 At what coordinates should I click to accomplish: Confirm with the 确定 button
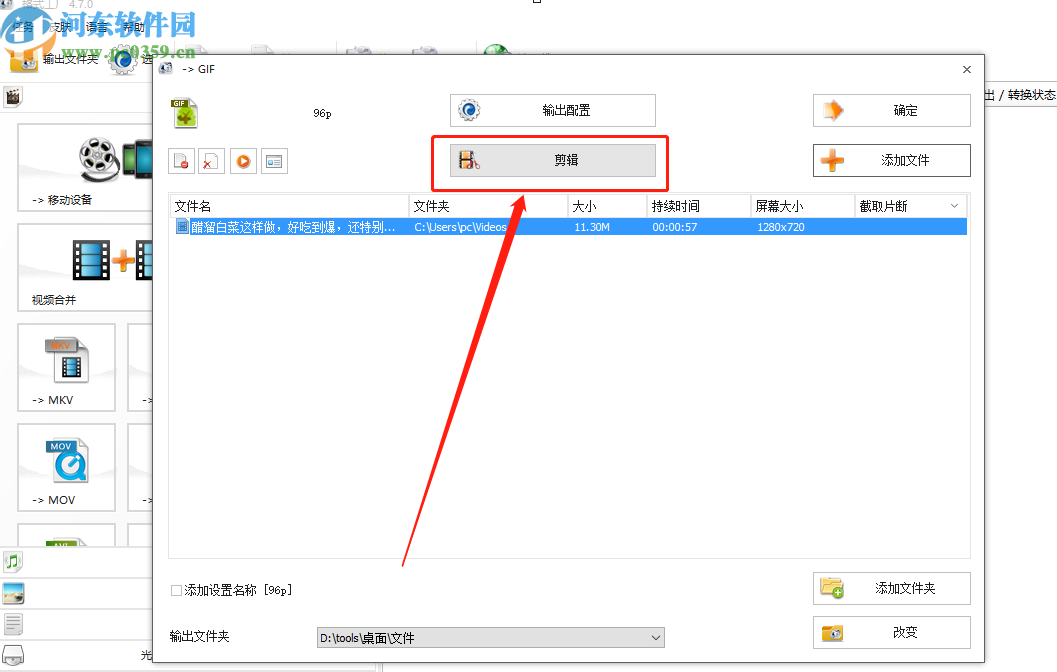(892, 111)
